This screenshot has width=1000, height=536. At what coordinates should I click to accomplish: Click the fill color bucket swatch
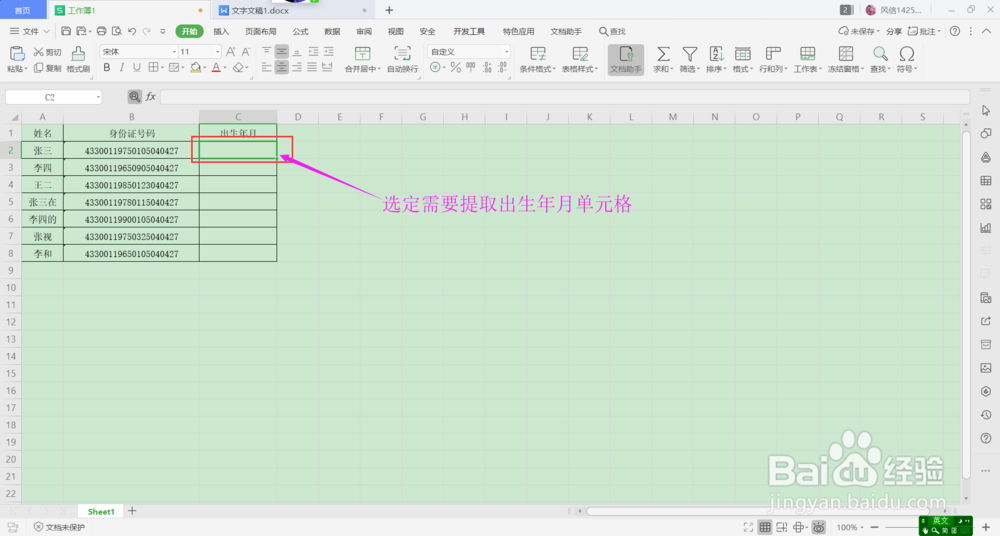(x=195, y=67)
